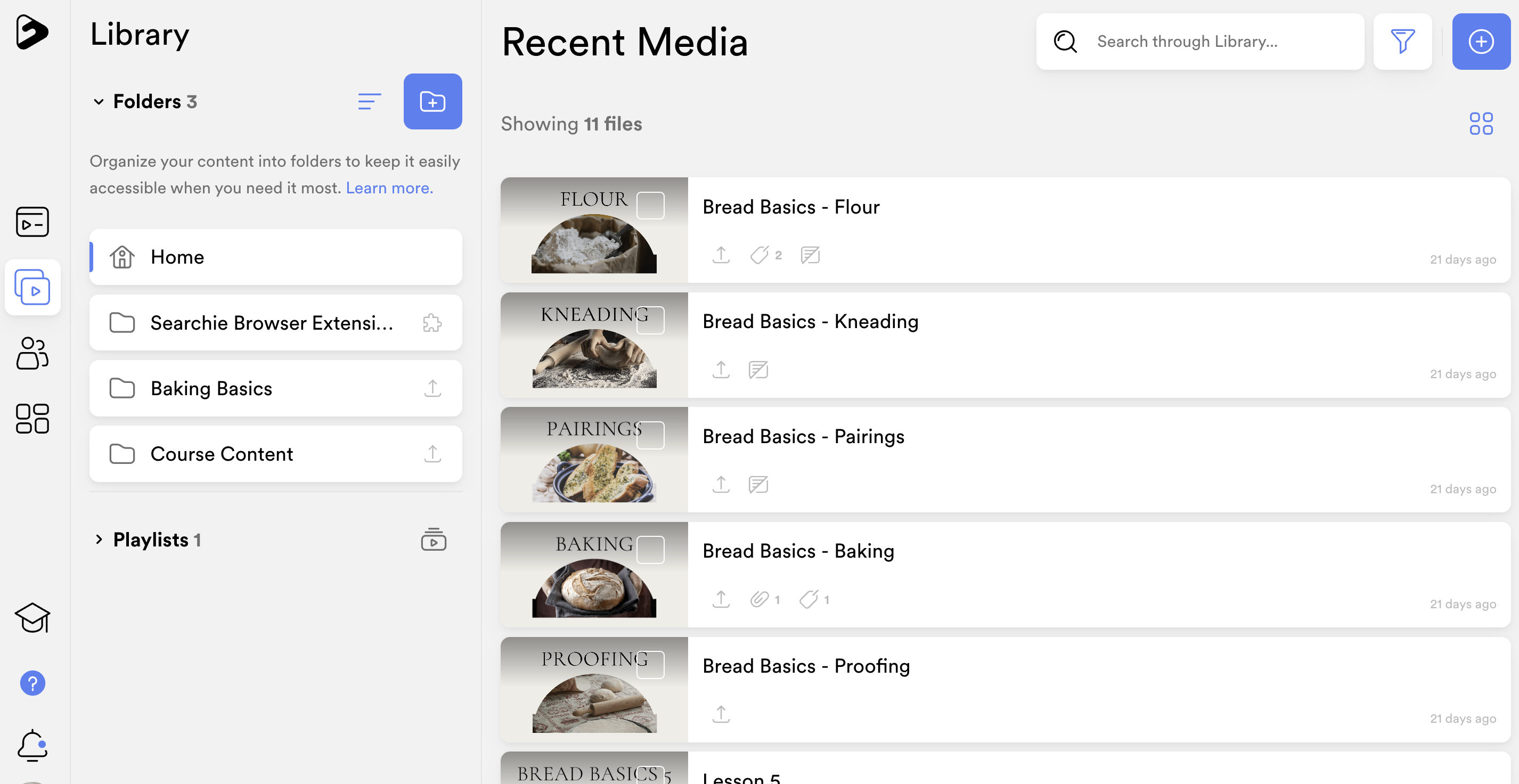Click the PAIRINGS video thumbnail
This screenshot has width=1519, height=784.
(594, 460)
